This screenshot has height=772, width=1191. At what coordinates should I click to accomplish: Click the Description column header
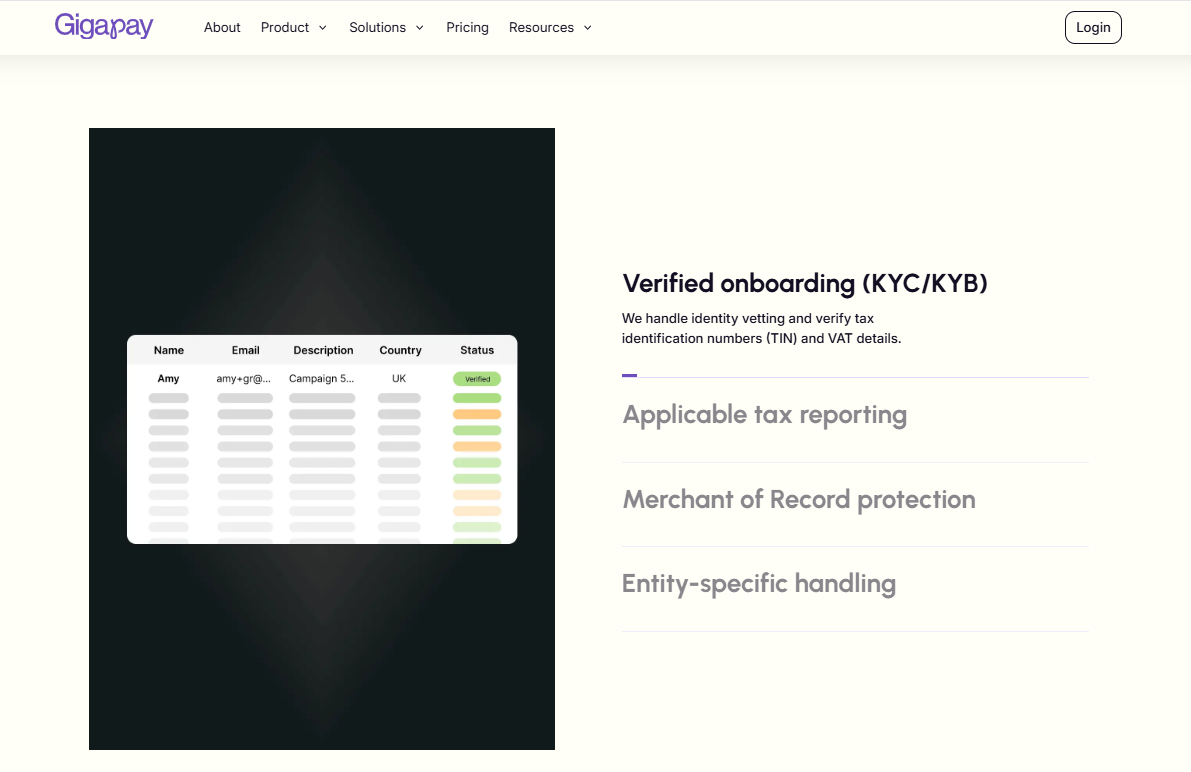[x=324, y=350]
